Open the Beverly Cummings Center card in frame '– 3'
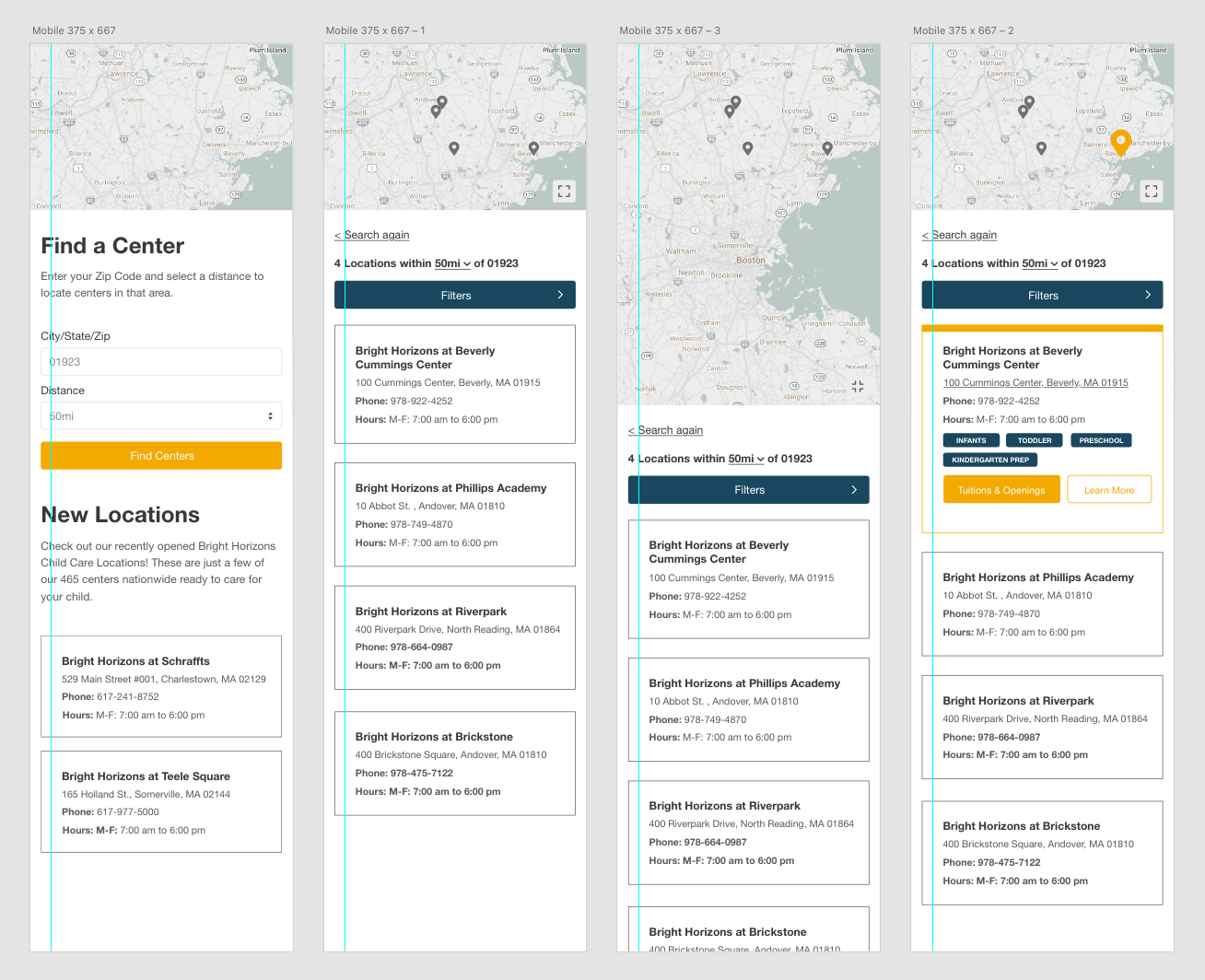 pos(749,579)
